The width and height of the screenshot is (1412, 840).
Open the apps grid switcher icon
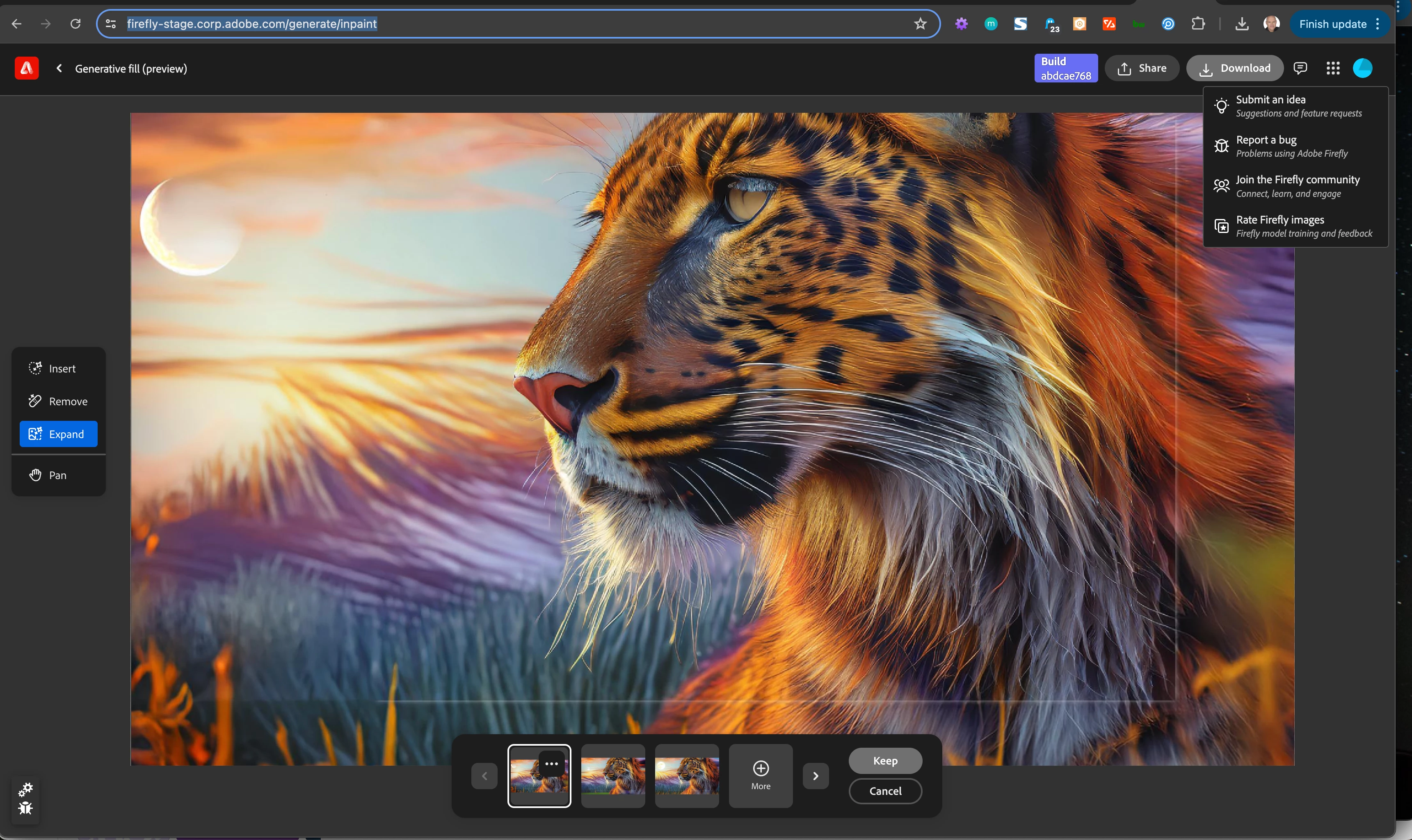pos(1333,68)
